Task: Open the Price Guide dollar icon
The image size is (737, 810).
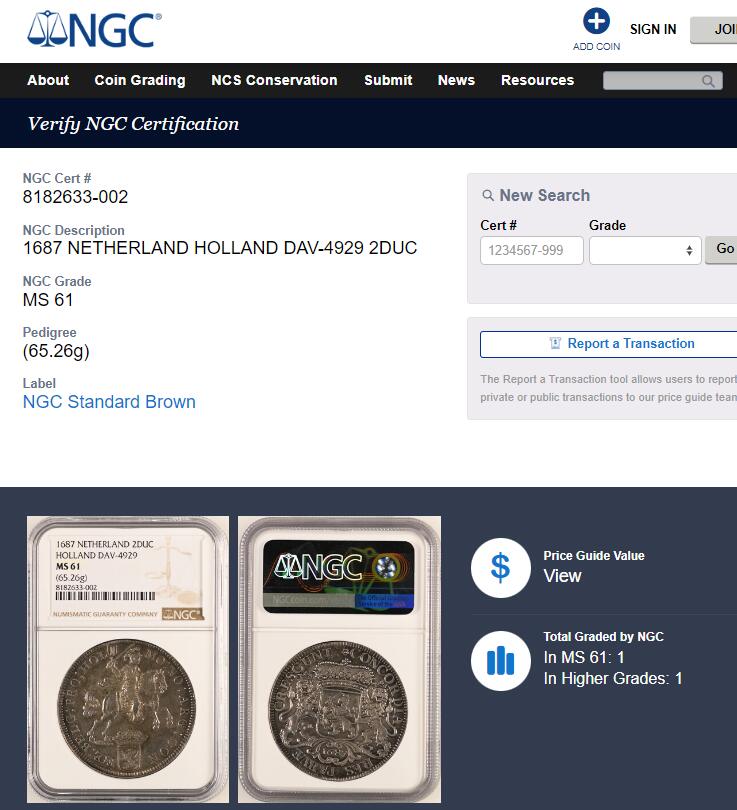Action: [500, 568]
